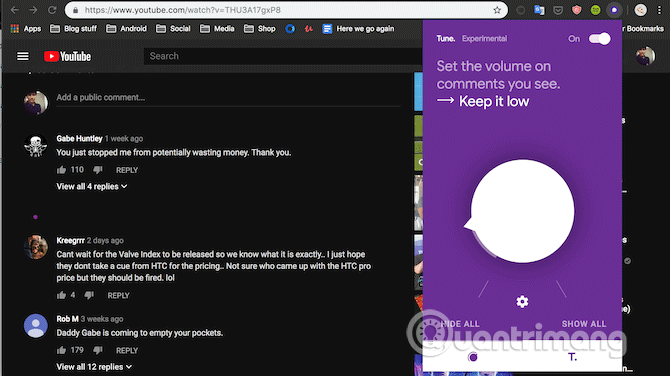Select the dial tab in Tune footer
Viewport: 670px width, 376px height.
pos(473,357)
